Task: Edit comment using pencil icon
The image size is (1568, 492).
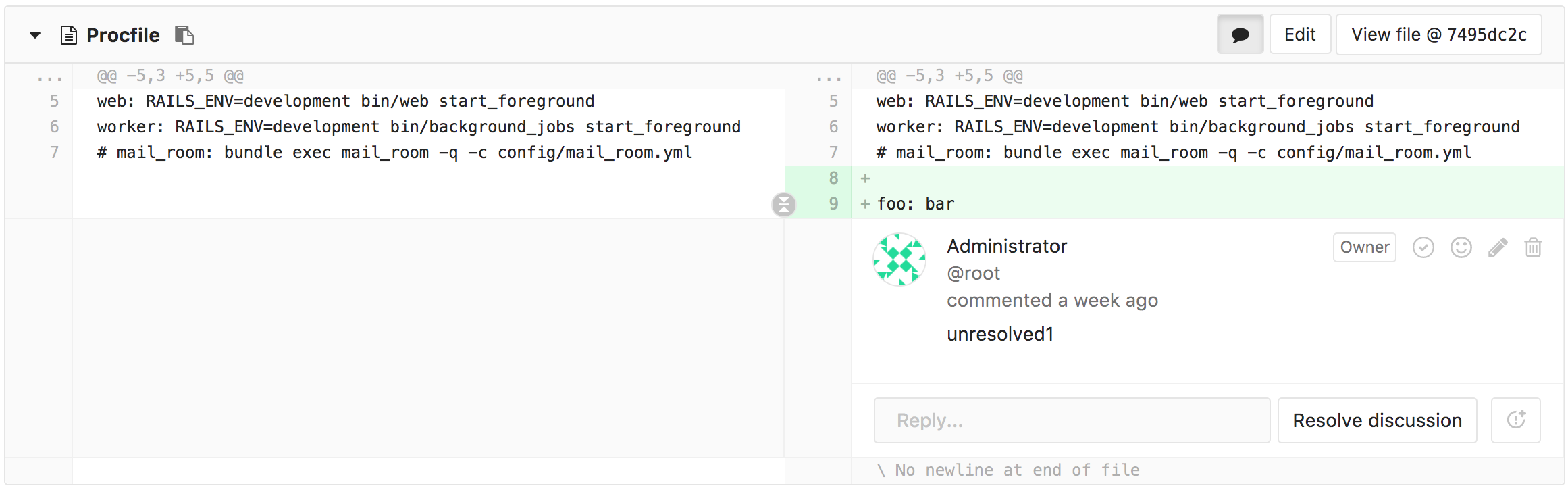Action: click(1497, 248)
